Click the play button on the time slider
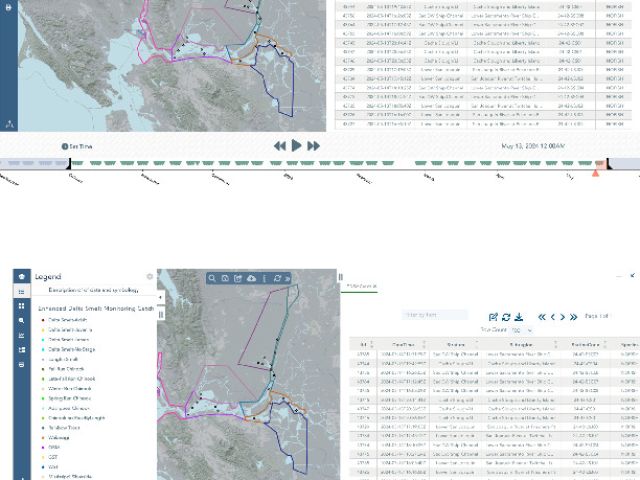Screen dimensions: 640x480 tap(297, 146)
